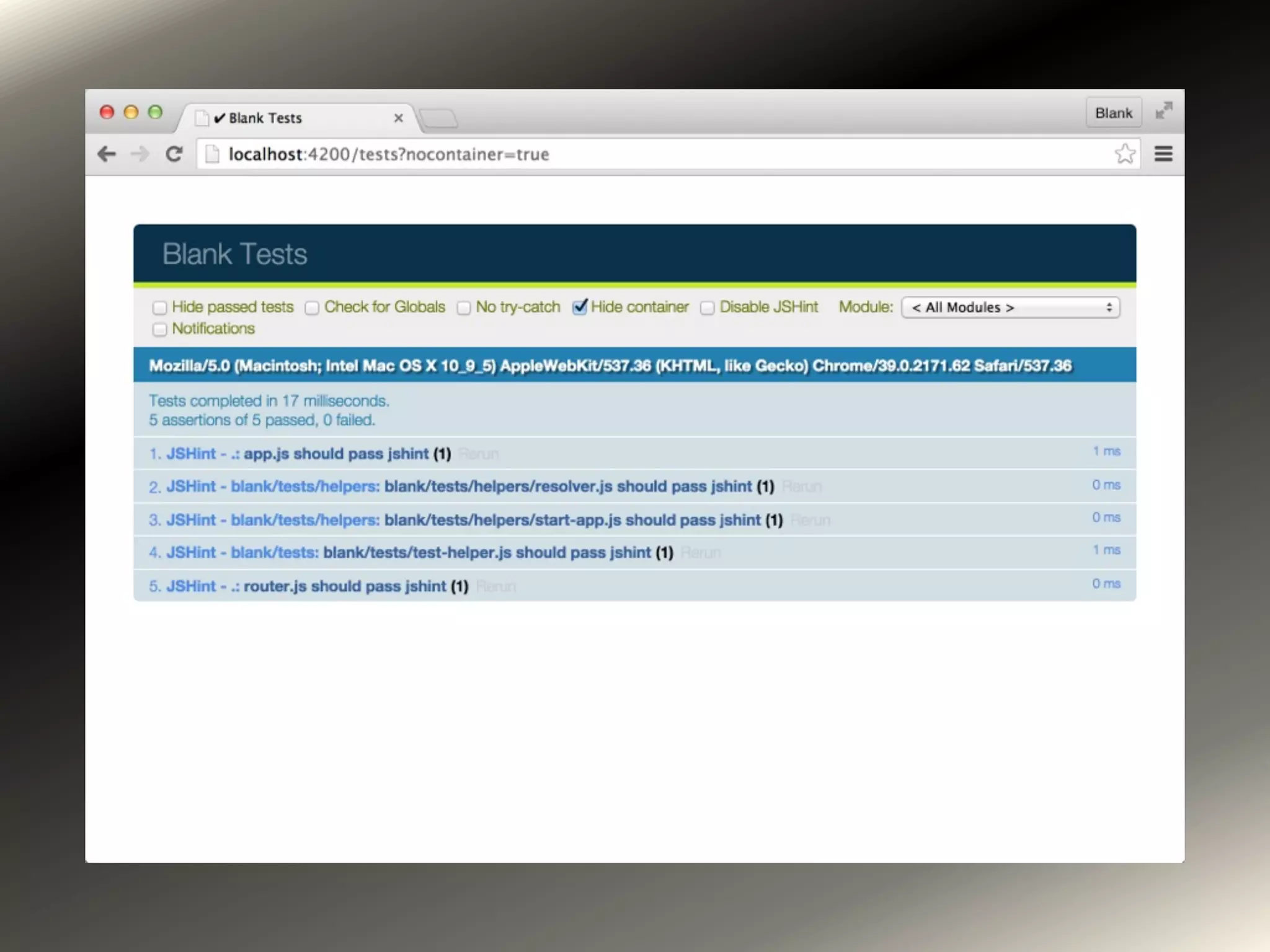Bookmark the page with star icon
1270x952 pixels.
1124,154
